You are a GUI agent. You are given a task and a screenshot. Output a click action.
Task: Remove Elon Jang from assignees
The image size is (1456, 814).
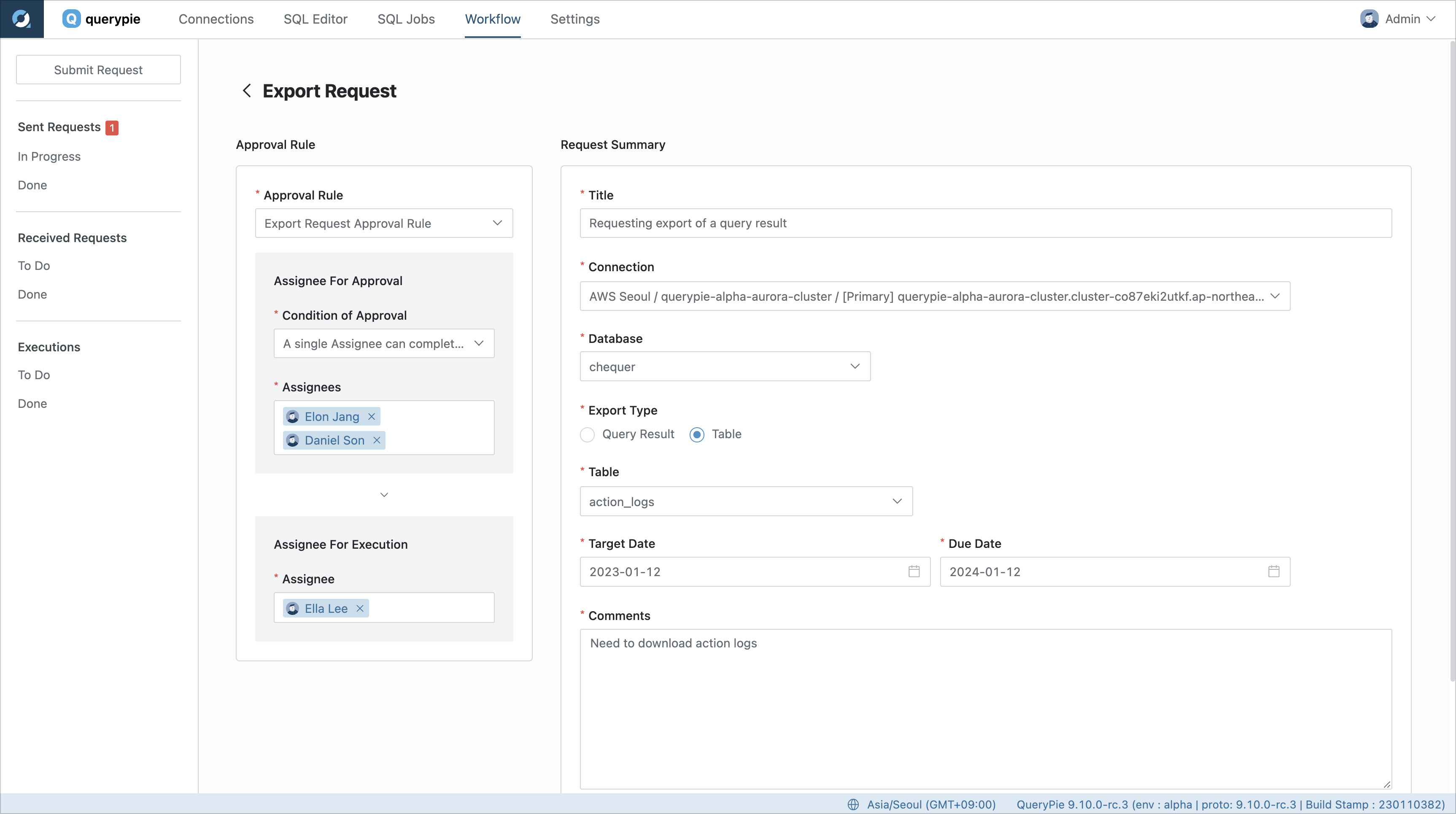click(371, 417)
